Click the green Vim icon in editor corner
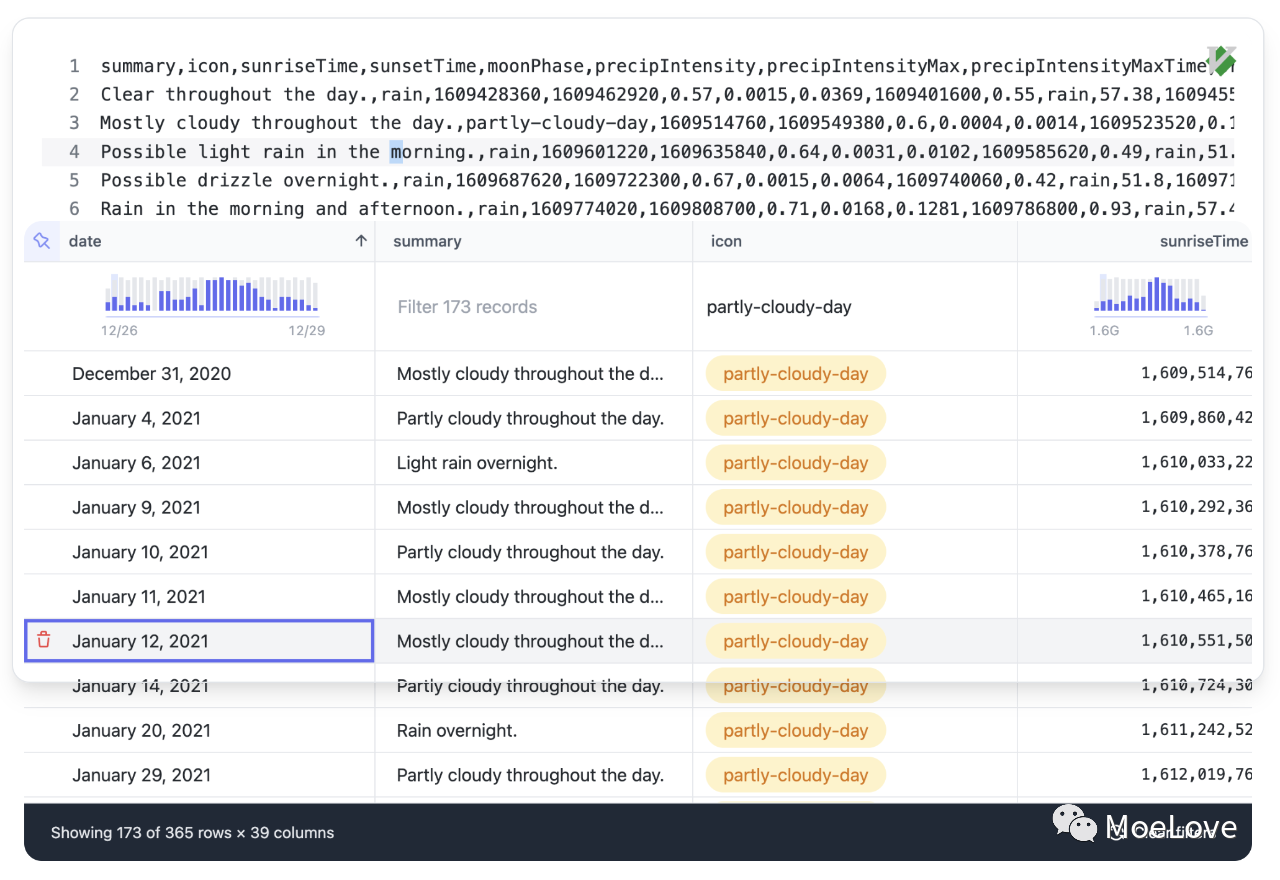The image size is (1280, 880). 1221,61
